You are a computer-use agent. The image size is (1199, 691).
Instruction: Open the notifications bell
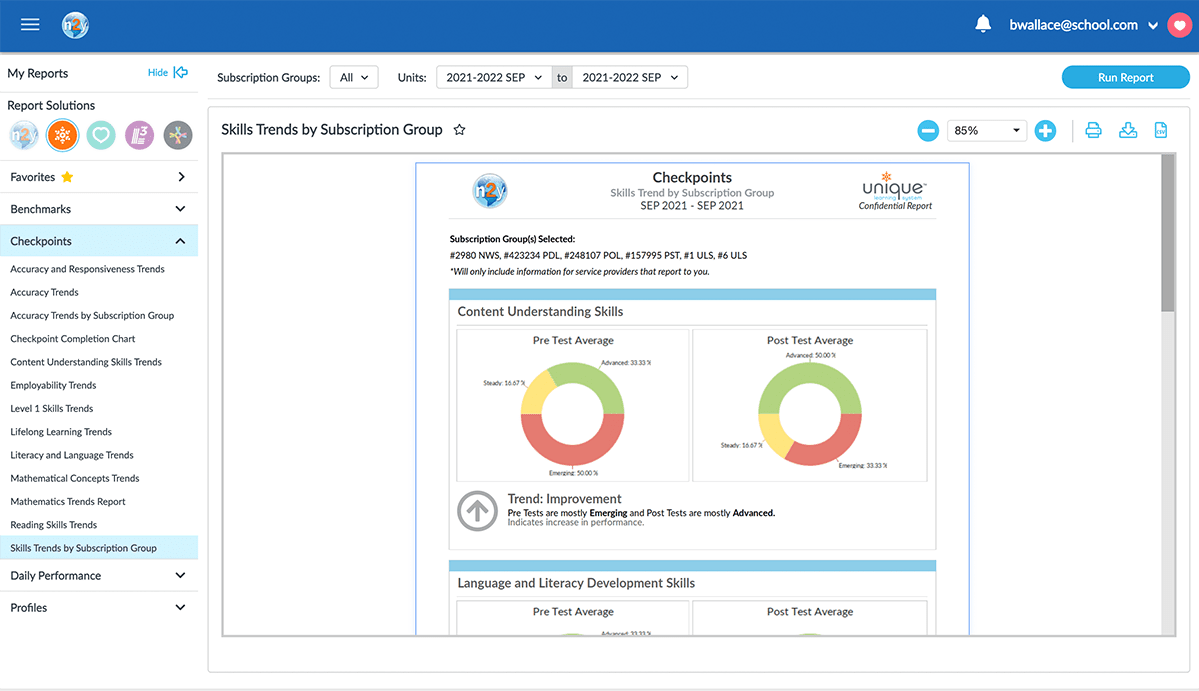click(983, 24)
